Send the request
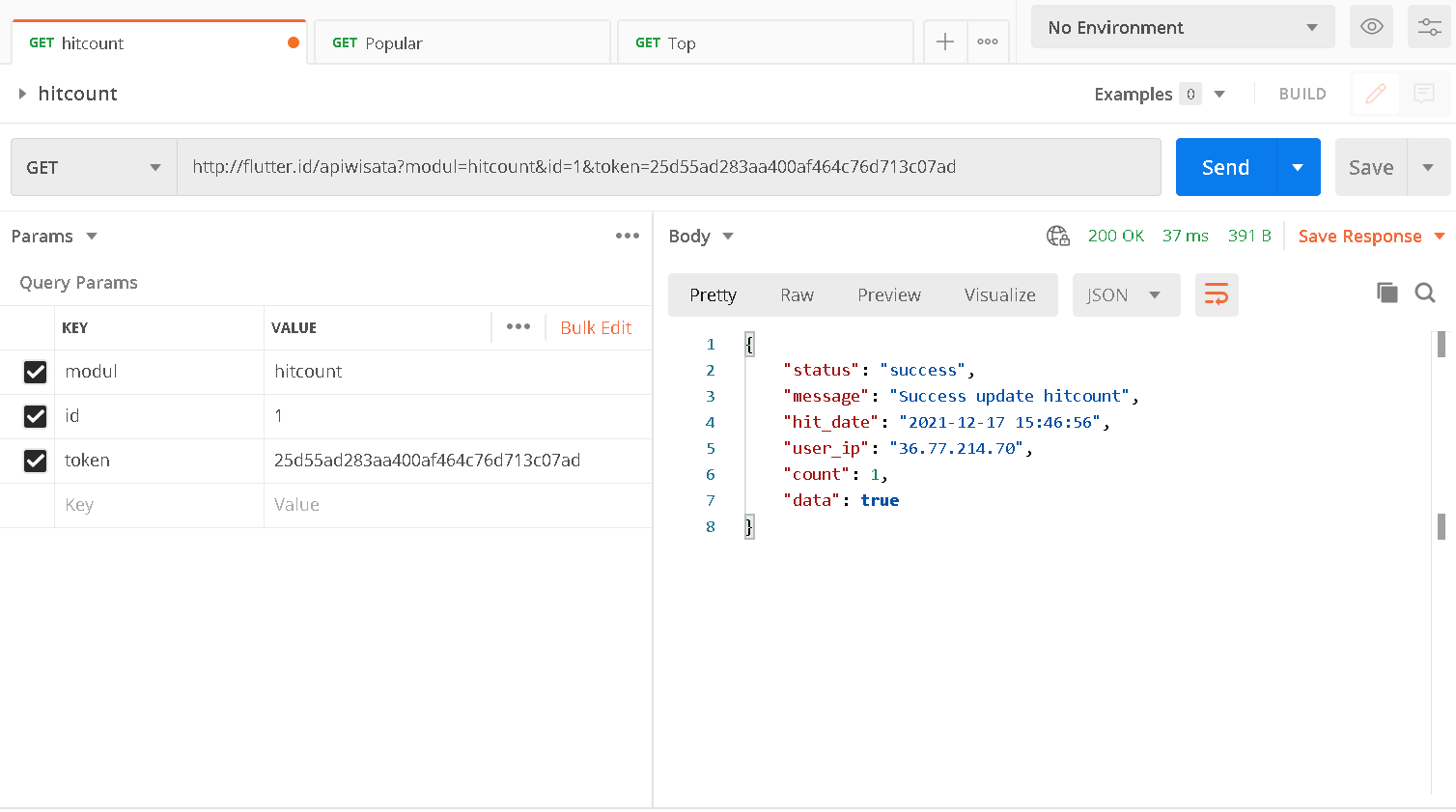This screenshot has width=1456, height=812. point(1225,167)
